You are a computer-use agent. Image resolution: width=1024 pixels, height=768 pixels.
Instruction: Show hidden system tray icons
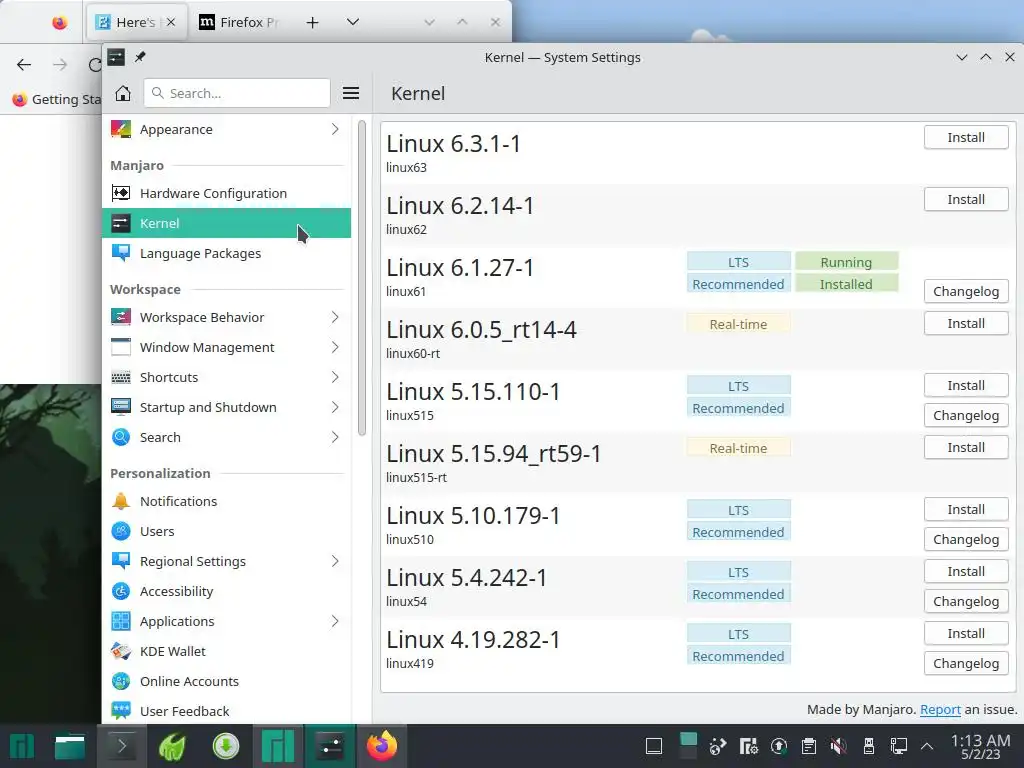(926, 746)
